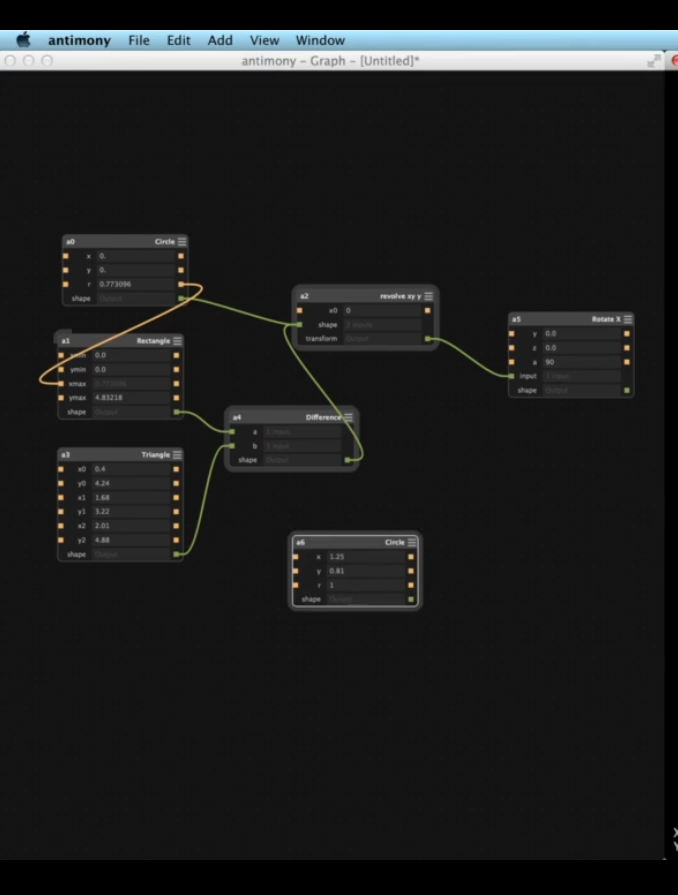Click the shape output port of a6 Circle

pos(411,599)
